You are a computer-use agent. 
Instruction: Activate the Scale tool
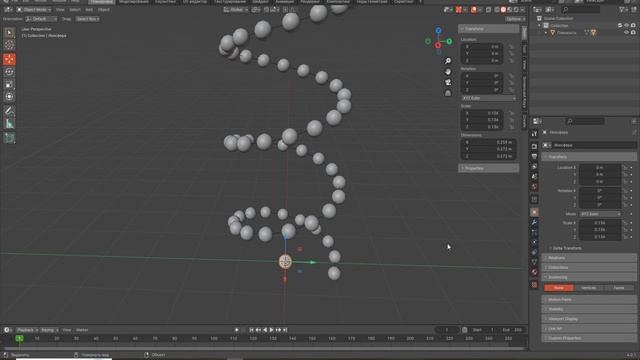tap(9, 84)
